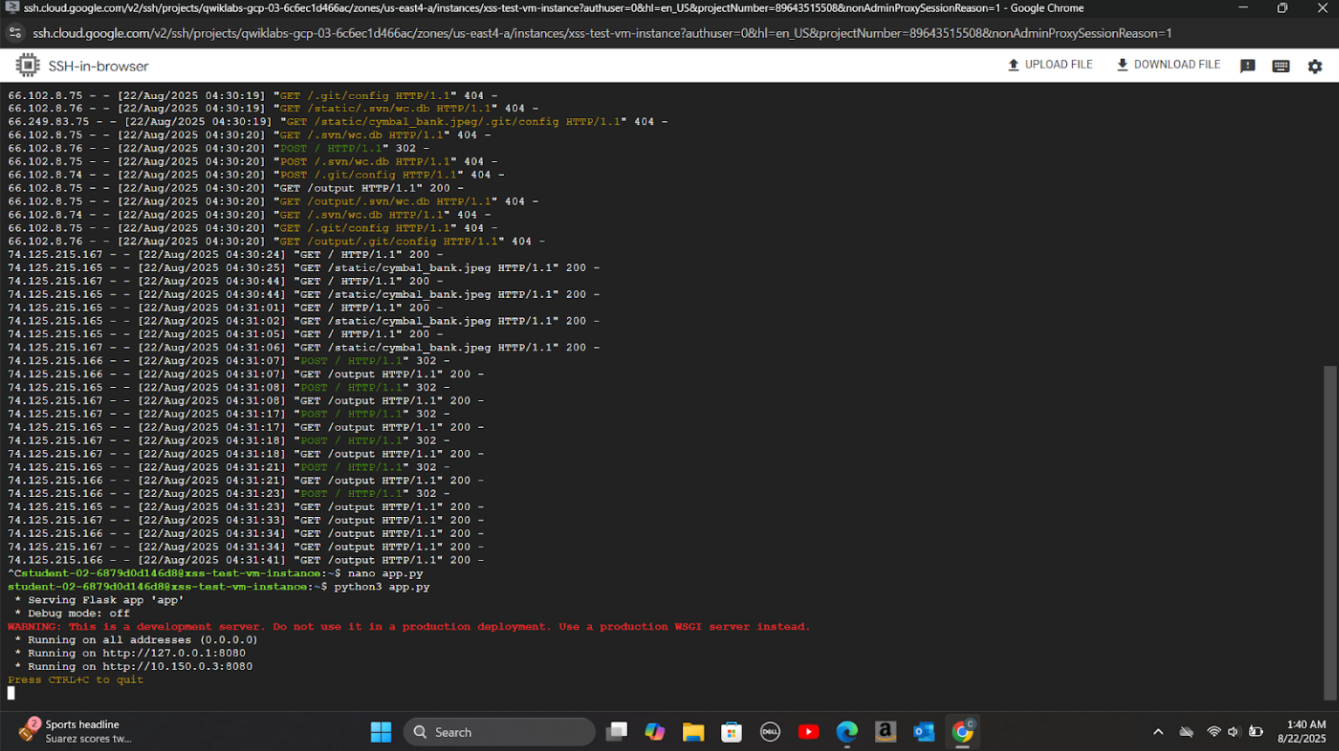Expand the hidden system tray icons
The width and height of the screenshot is (1339, 751).
click(x=1158, y=732)
